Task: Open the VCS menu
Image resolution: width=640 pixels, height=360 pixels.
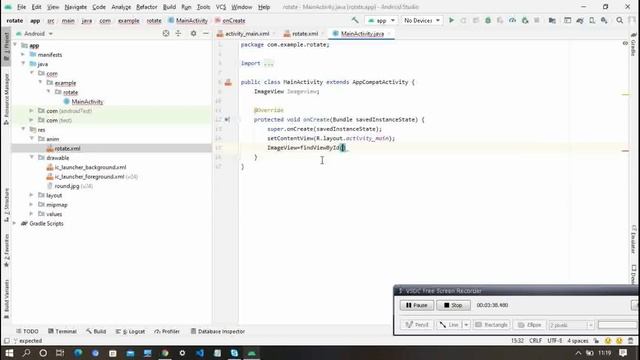Action: click(x=220, y=7)
